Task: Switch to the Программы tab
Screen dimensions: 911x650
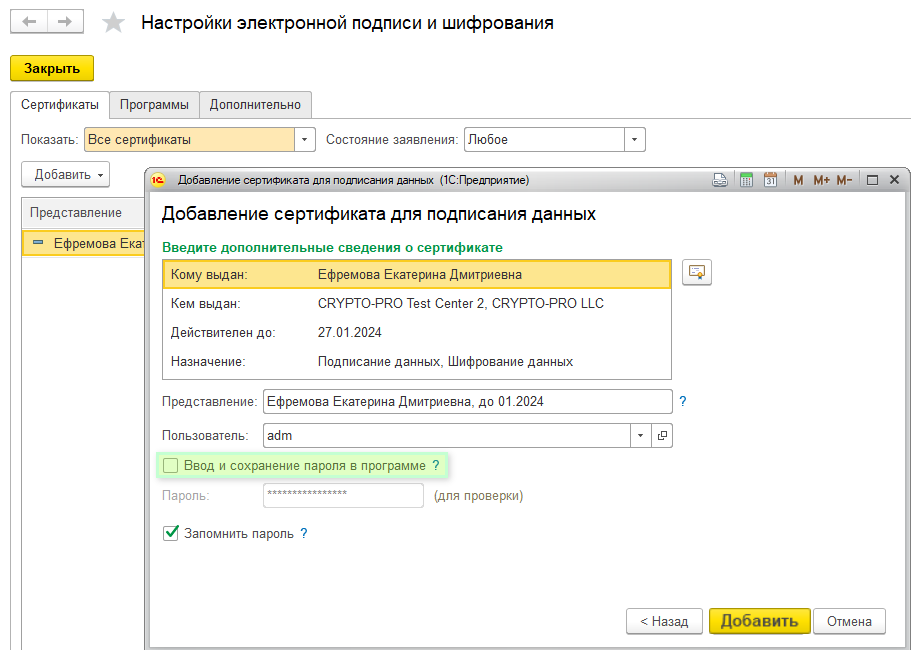Action: tap(154, 104)
